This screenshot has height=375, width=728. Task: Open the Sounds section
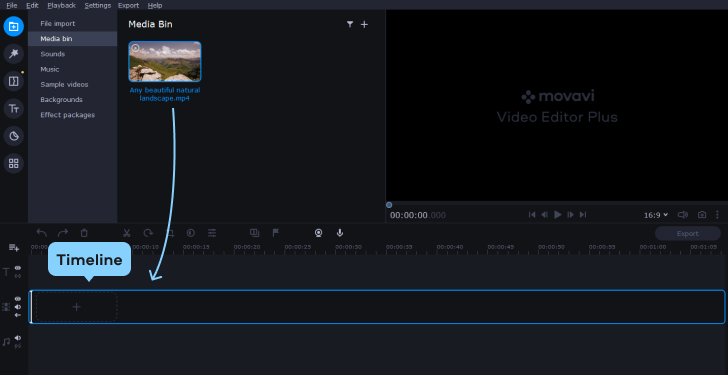coord(72,54)
